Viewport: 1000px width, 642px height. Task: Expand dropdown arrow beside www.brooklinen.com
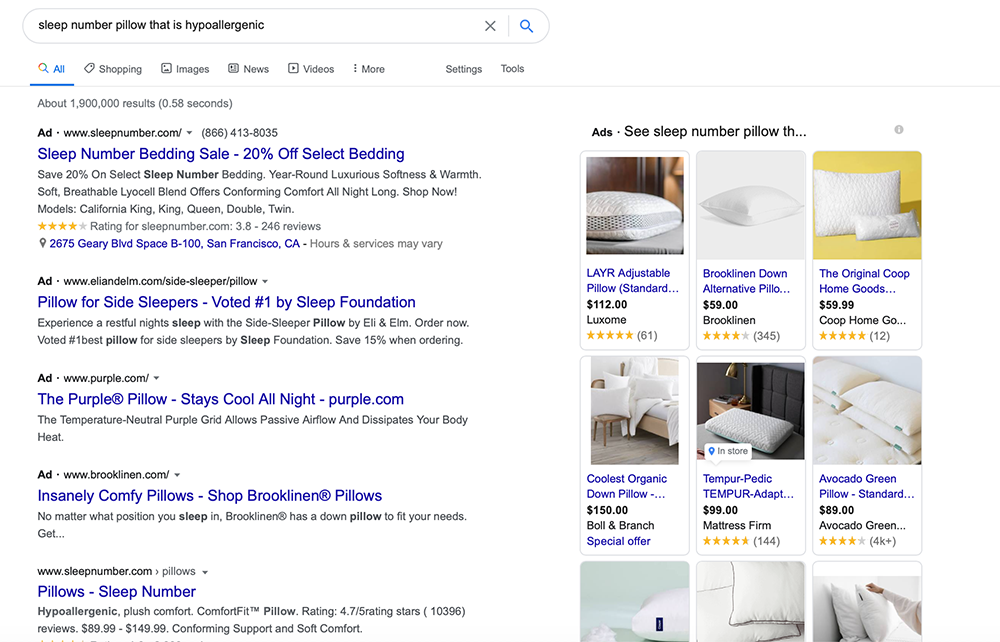point(177,475)
